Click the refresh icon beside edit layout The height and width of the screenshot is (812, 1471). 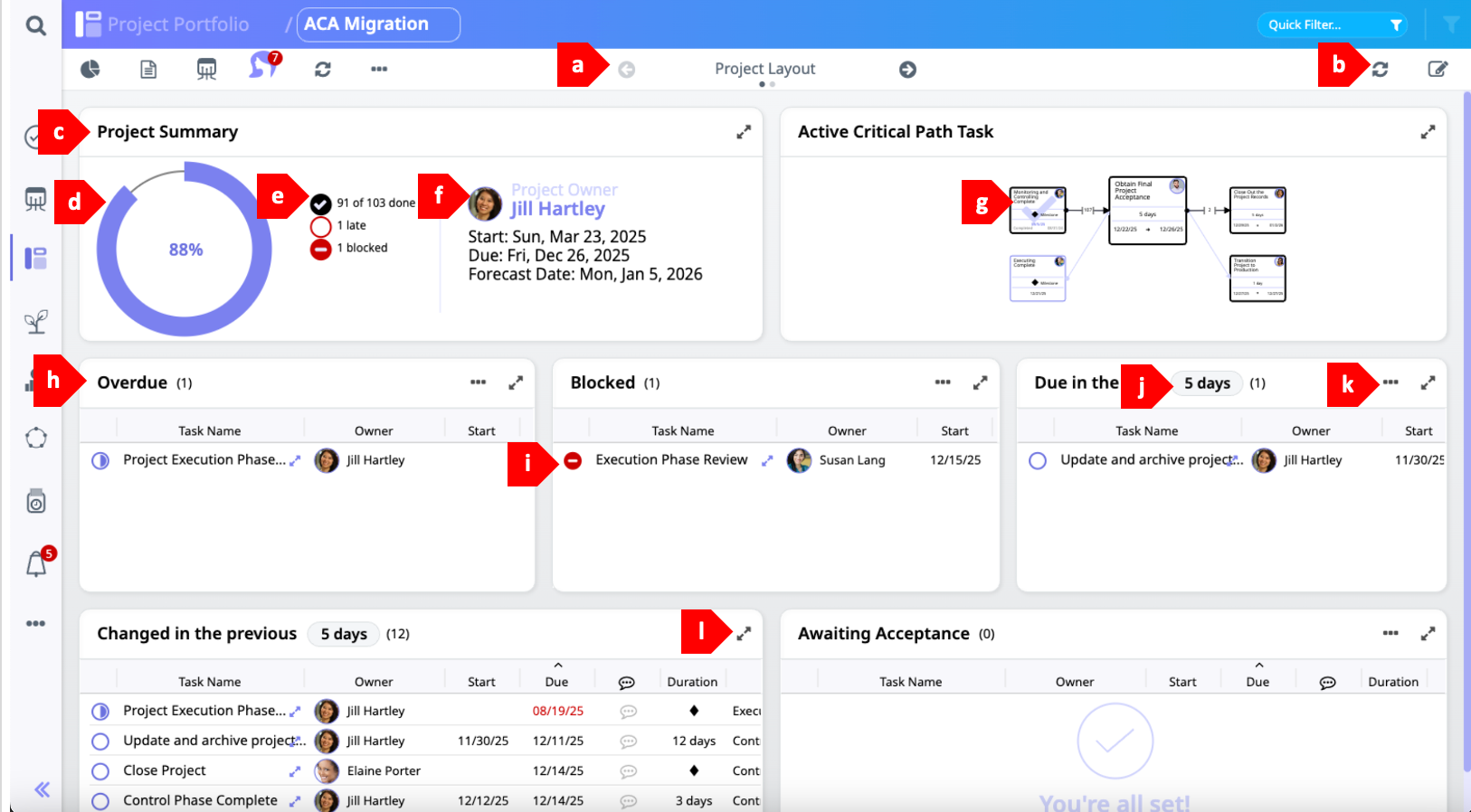click(x=1380, y=69)
